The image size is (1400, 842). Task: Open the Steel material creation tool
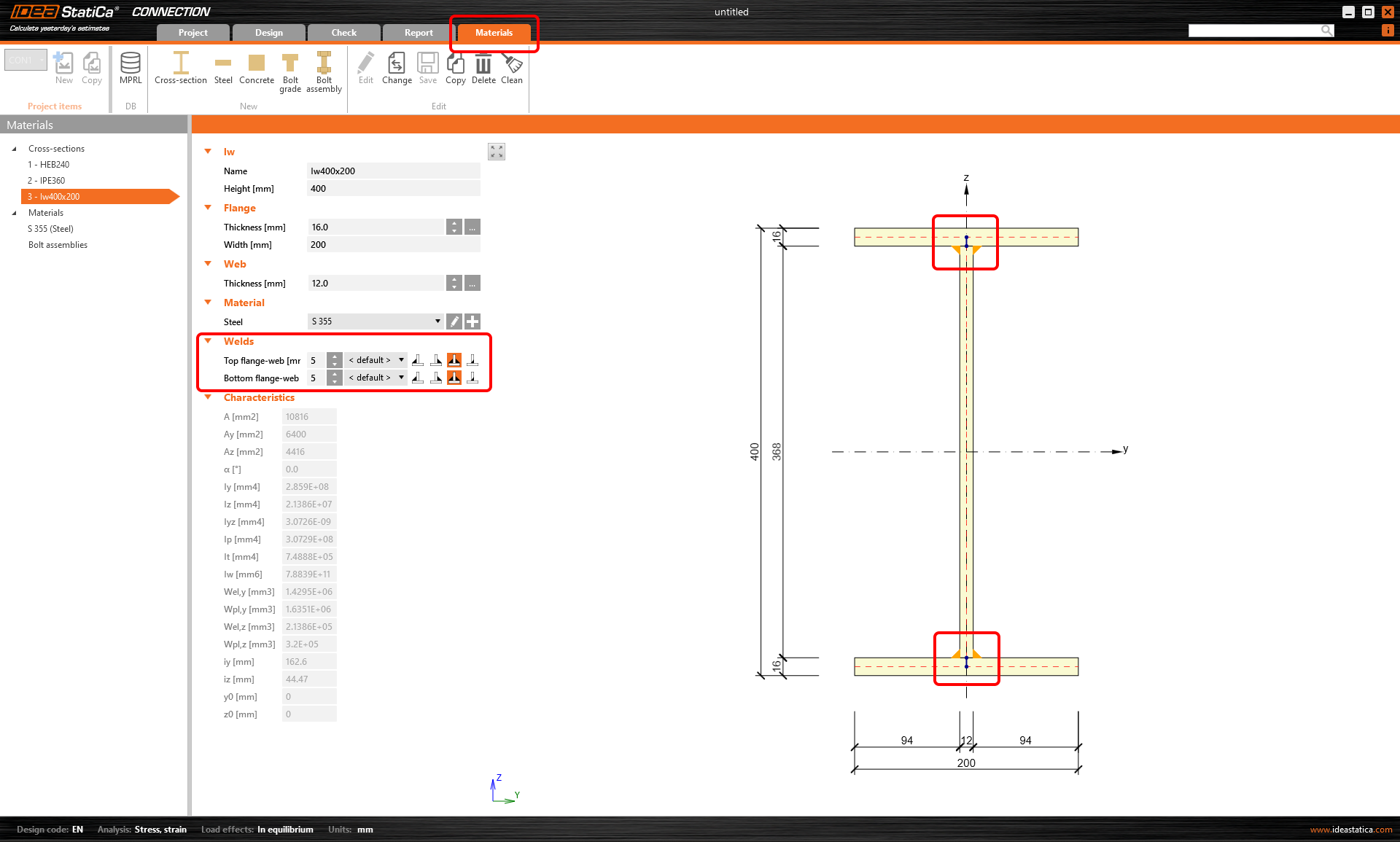point(223,69)
